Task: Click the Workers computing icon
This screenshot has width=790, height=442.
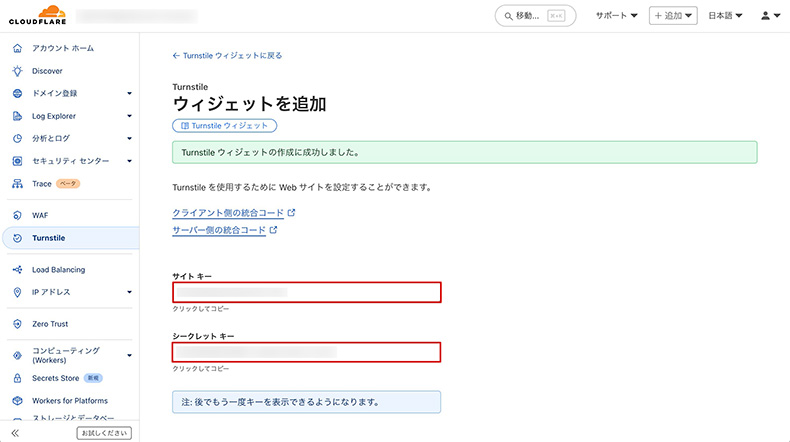Action: 17,355
